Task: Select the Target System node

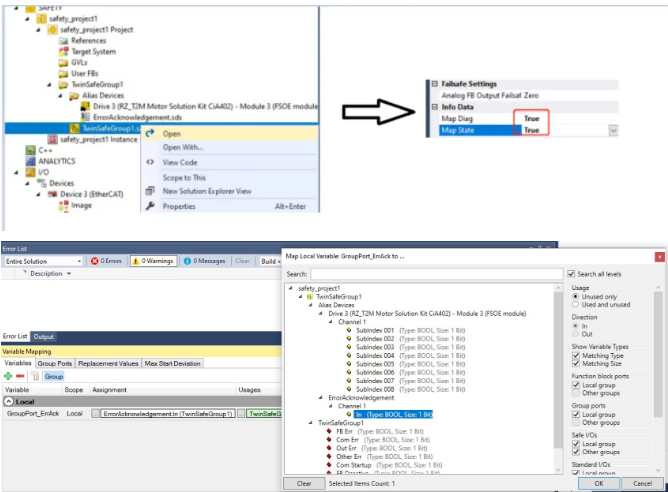Action: pyautogui.click(x=92, y=51)
